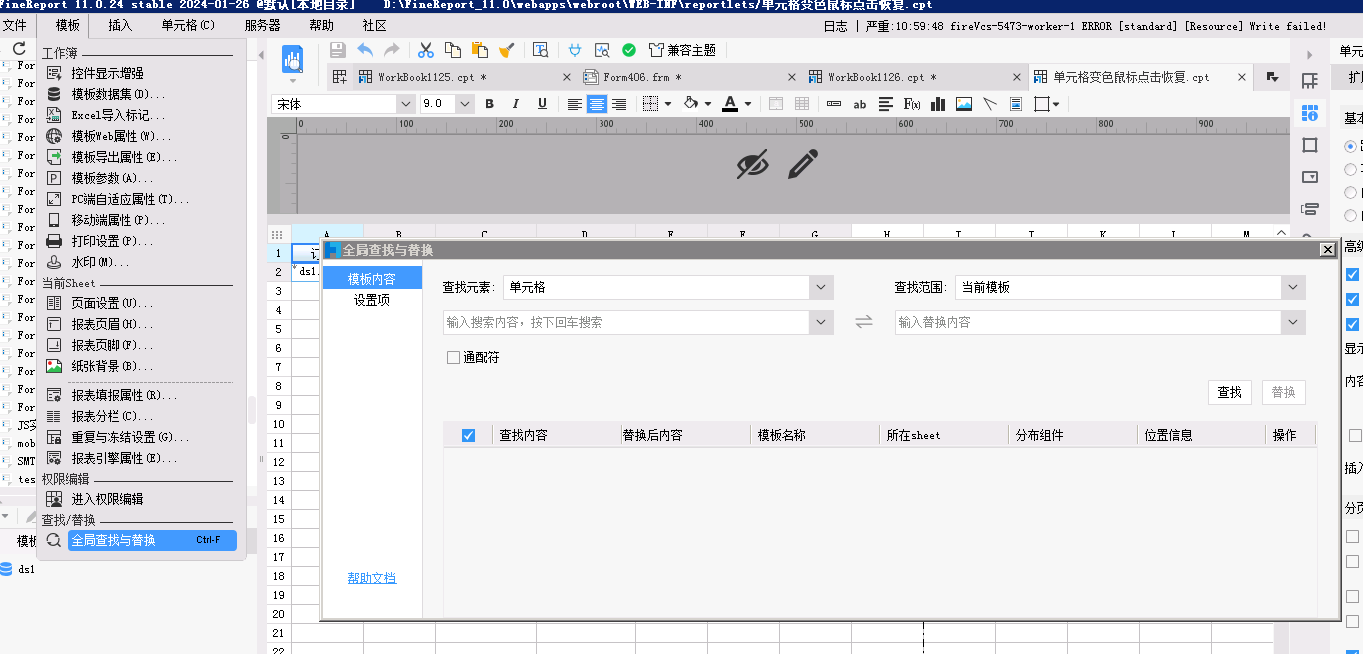Screen dimensions: 1363x654
Task: Click the pencil edit icon above grid
Action: (802, 164)
